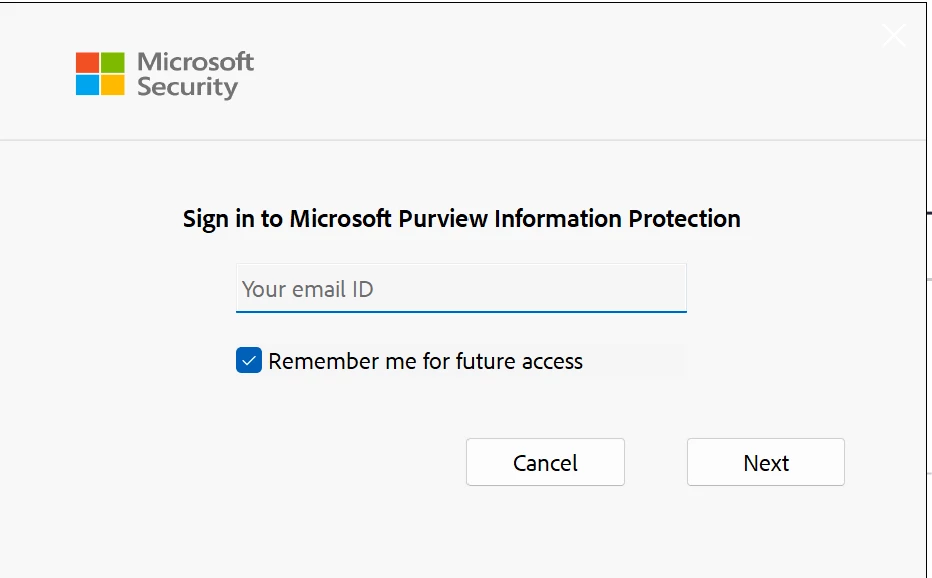The width and height of the screenshot is (932, 578).
Task: Proceed with the Next button
Action: click(765, 463)
